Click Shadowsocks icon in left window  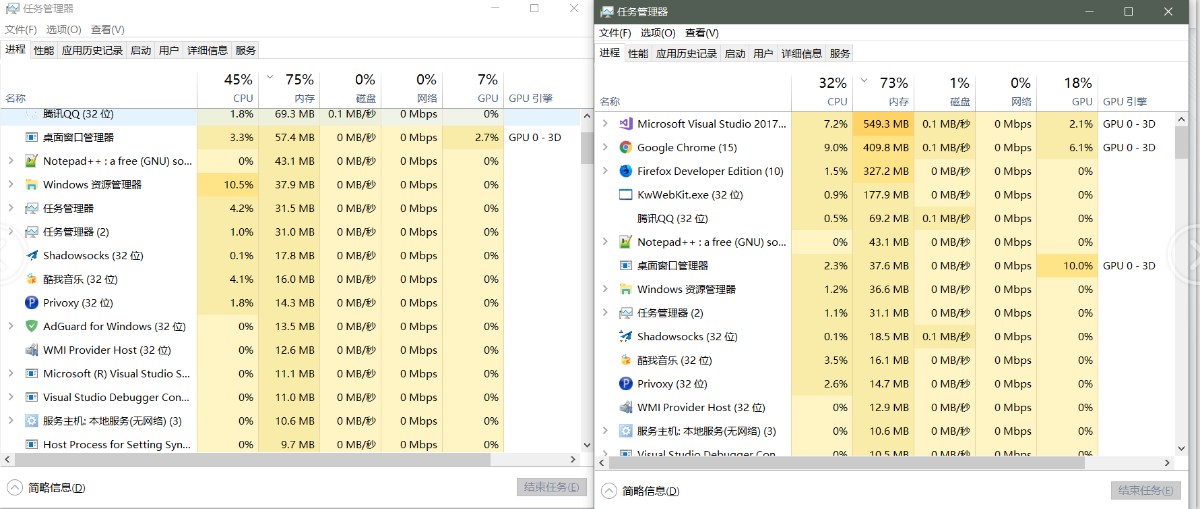[32, 256]
